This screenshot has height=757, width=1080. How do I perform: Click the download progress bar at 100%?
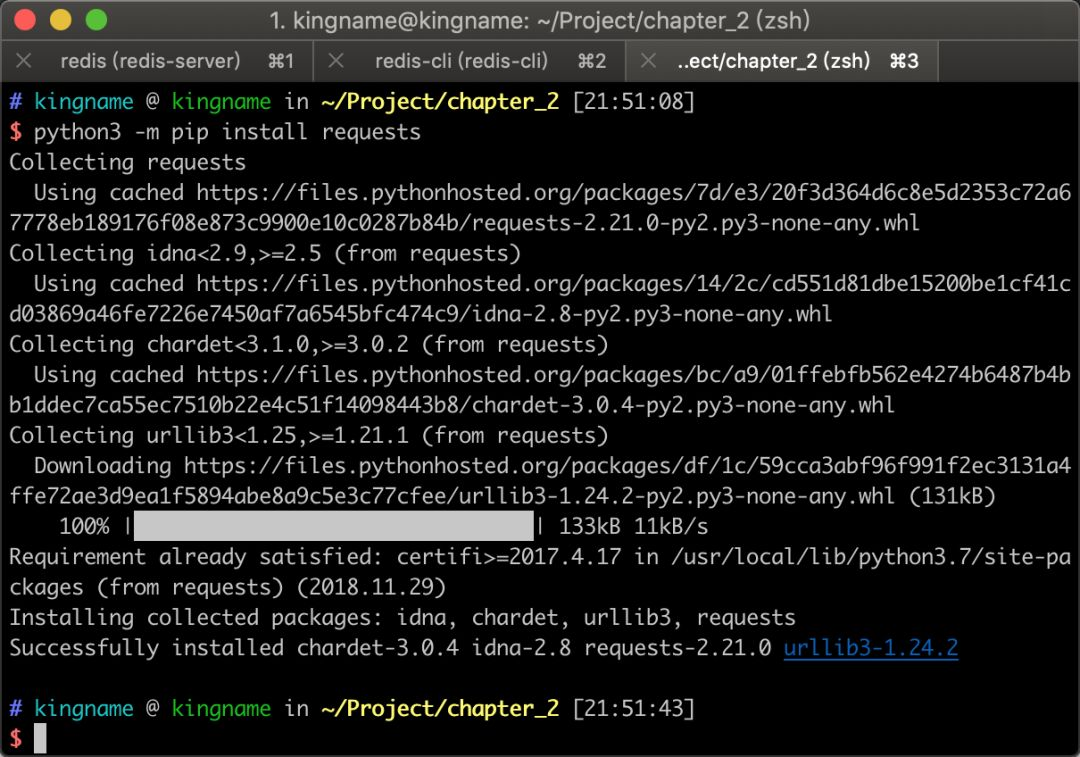click(333, 526)
